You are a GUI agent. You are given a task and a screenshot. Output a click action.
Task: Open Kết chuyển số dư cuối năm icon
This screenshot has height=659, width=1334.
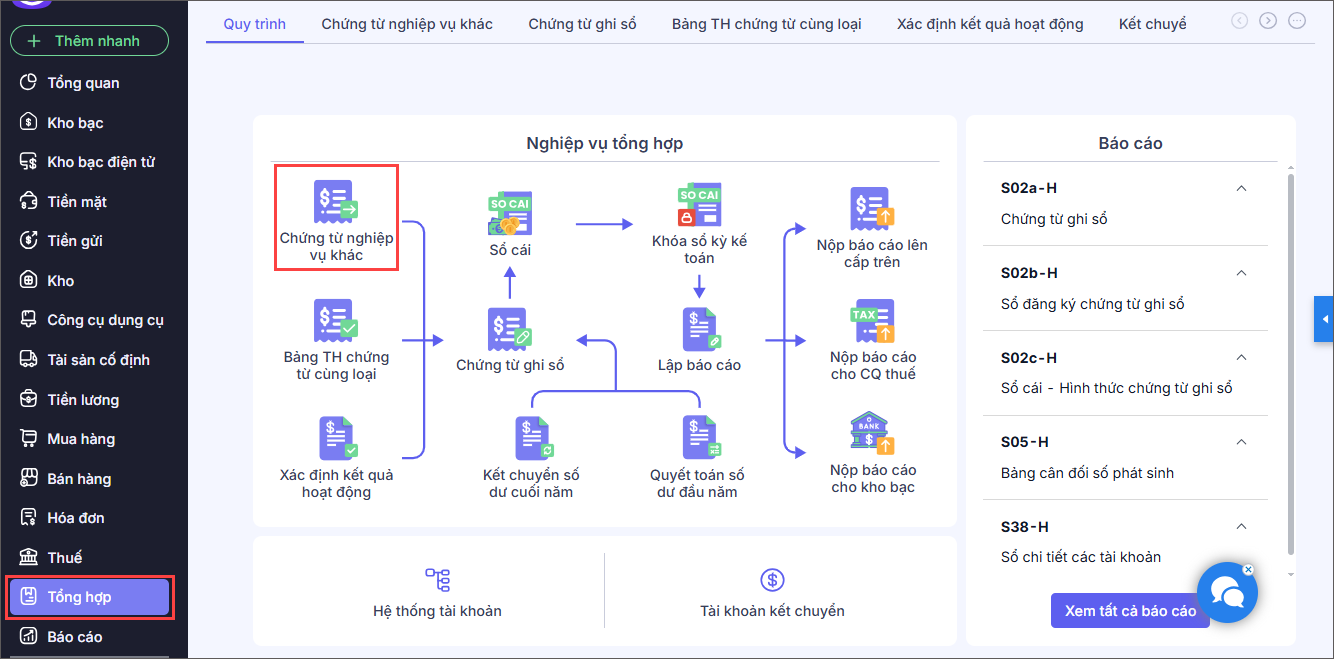(x=532, y=438)
